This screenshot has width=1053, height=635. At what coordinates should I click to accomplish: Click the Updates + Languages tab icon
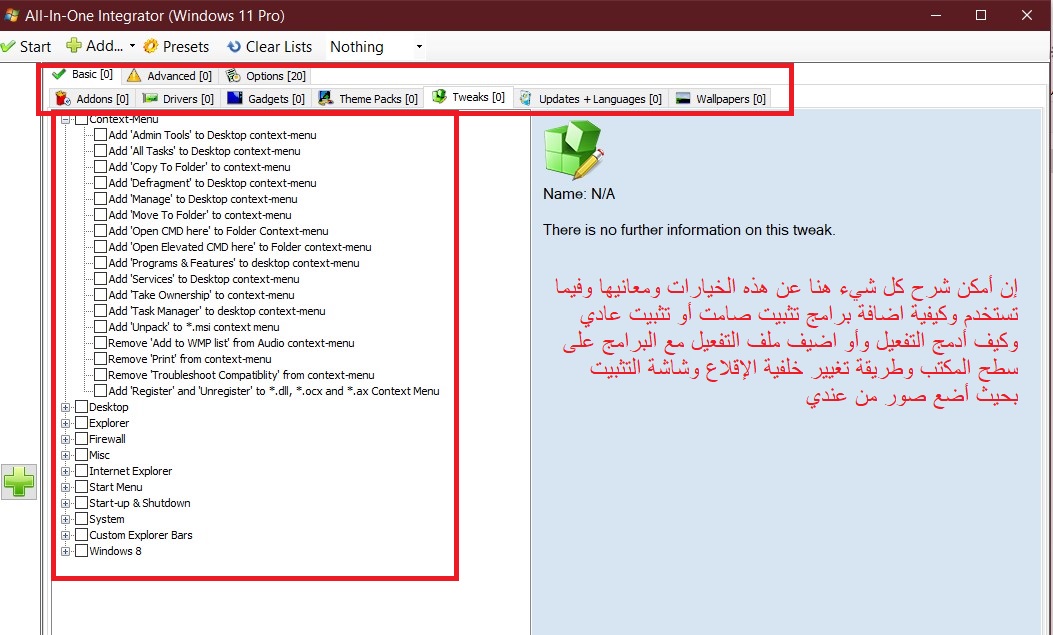pyautogui.click(x=525, y=99)
